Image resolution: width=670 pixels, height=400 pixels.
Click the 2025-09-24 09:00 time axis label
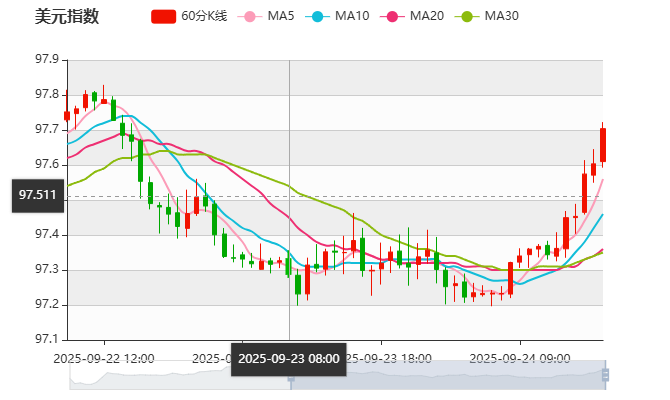pyautogui.click(x=520, y=357)
